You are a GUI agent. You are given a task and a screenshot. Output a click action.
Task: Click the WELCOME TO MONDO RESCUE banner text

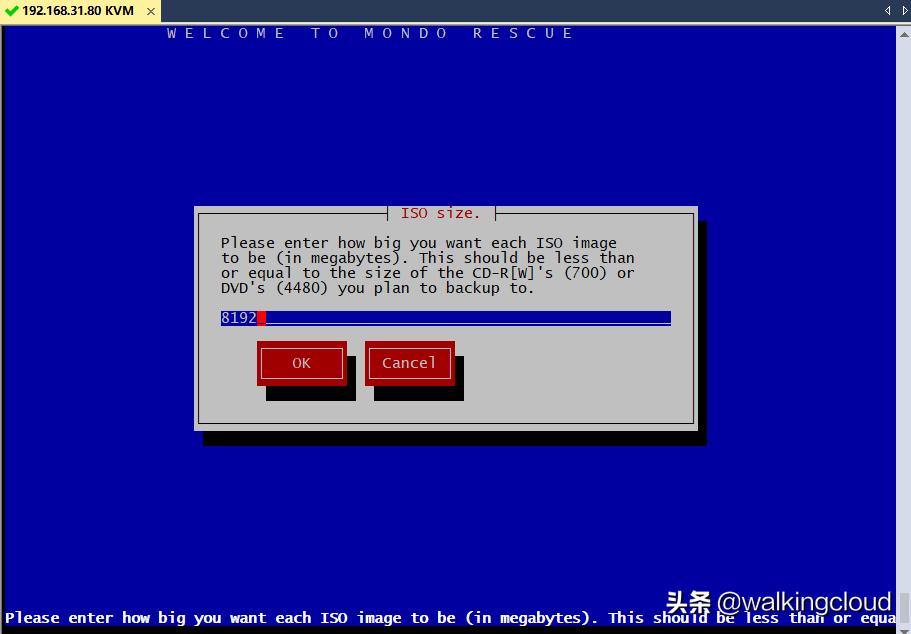tap(368, 33)
